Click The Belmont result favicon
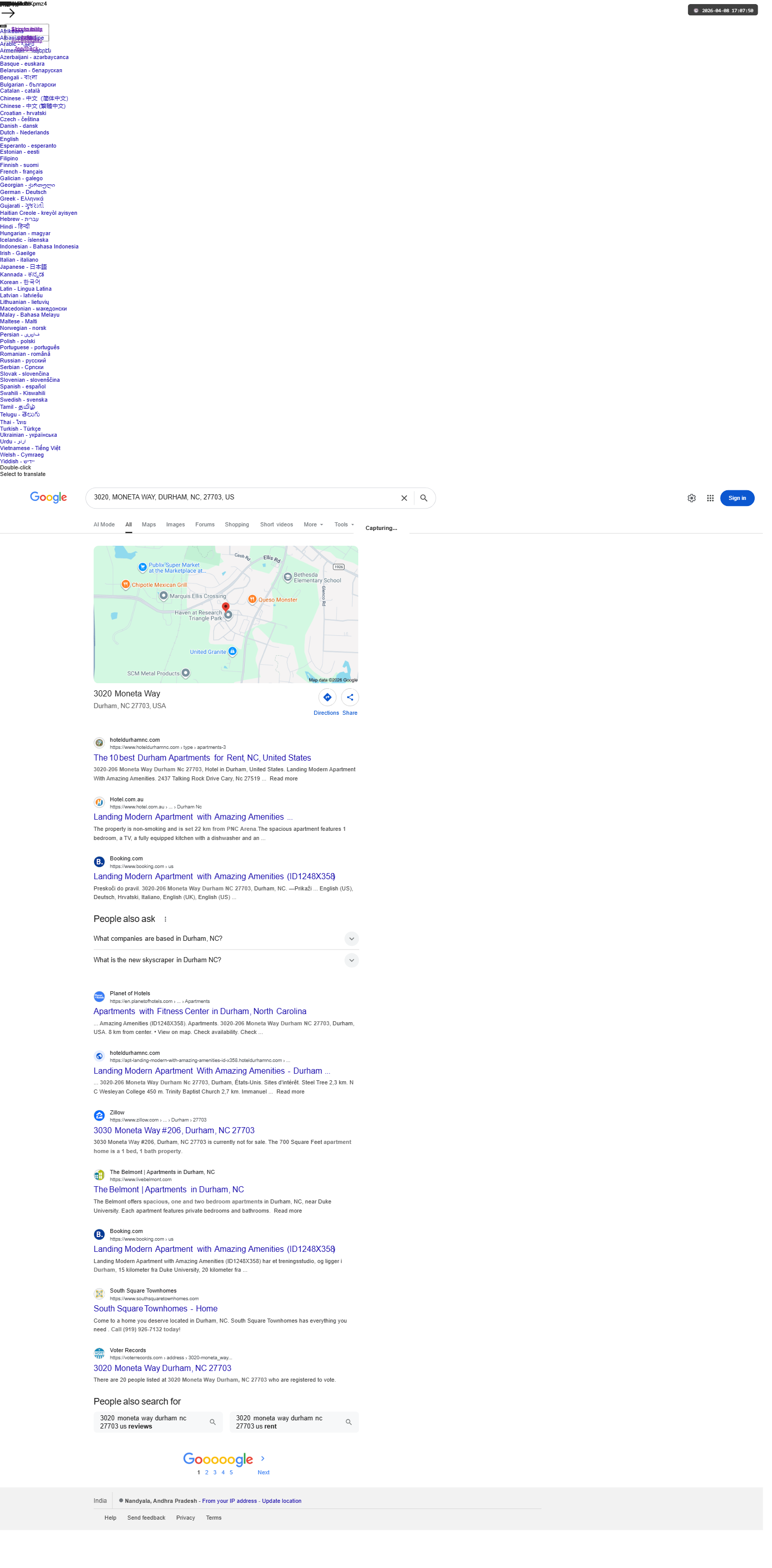Viewport: 772px width, 1568px height. [x=99, y=1175]
